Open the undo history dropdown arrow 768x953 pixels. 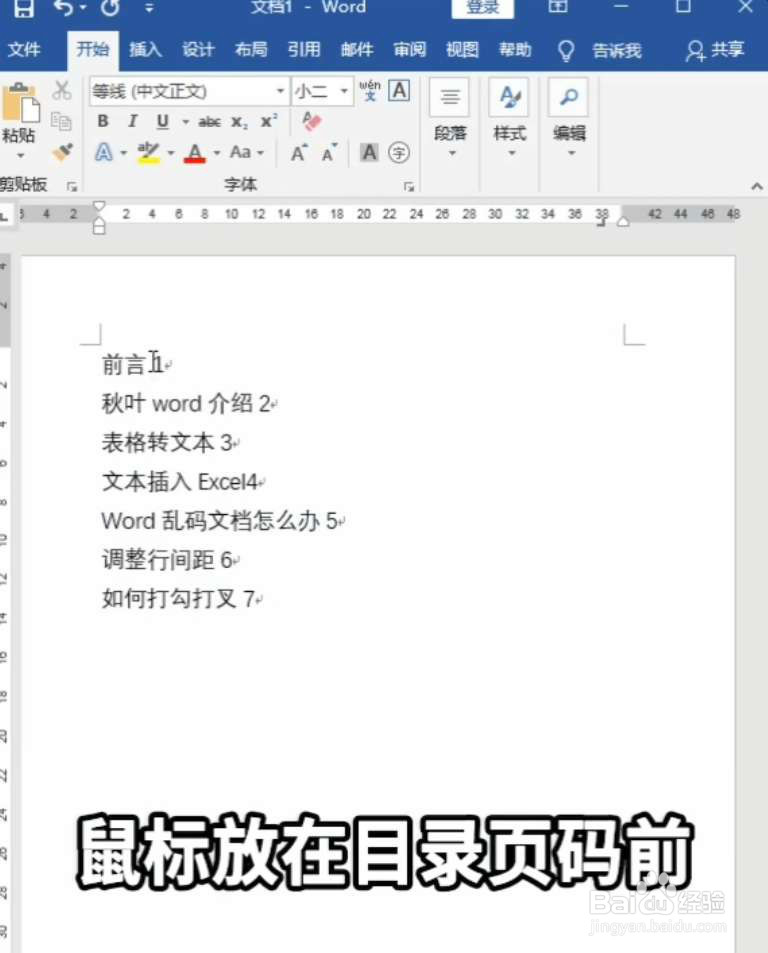pos(83,9)
